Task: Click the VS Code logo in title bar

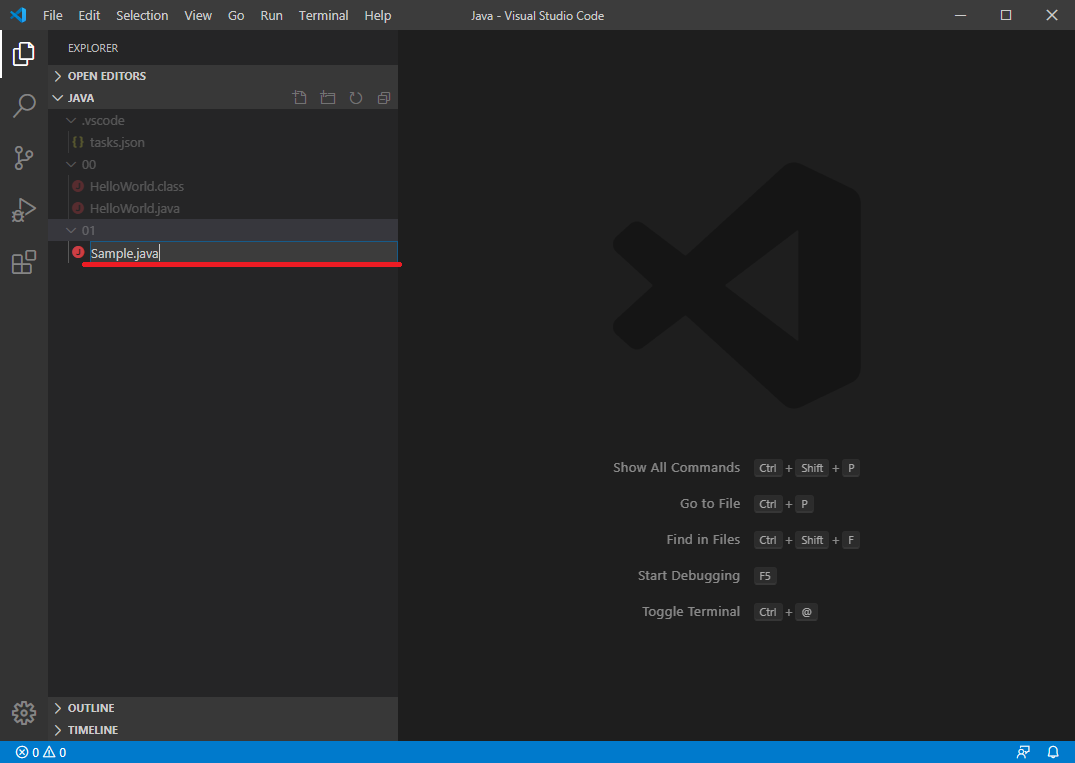Action: [x=19, y=15]
